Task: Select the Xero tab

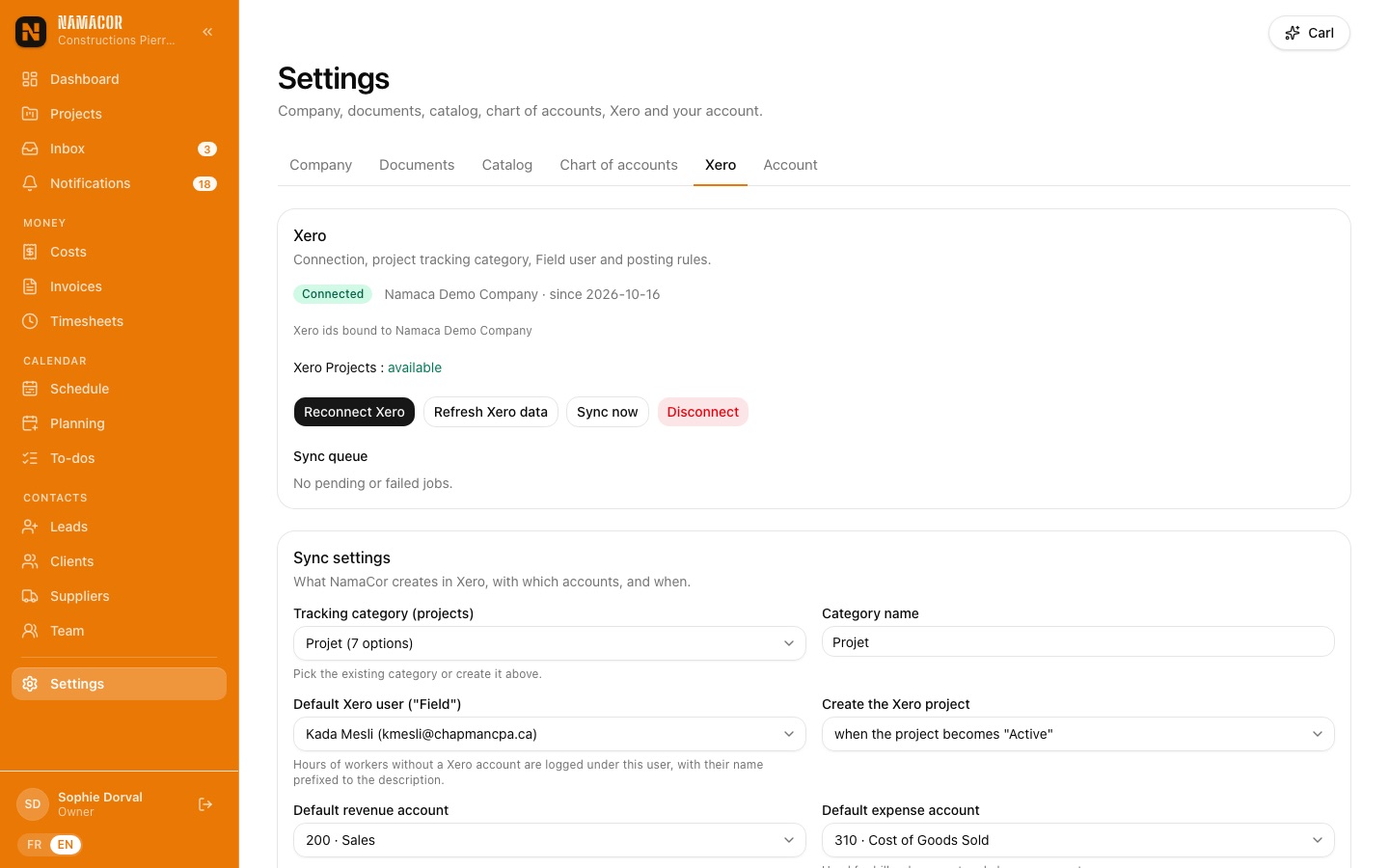Action: [721, 165]
